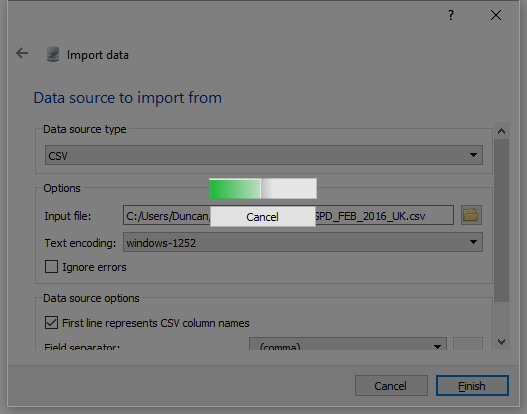The image size is (527, 414).
Task: Click the green import progress bar
Action: point(263,189)
